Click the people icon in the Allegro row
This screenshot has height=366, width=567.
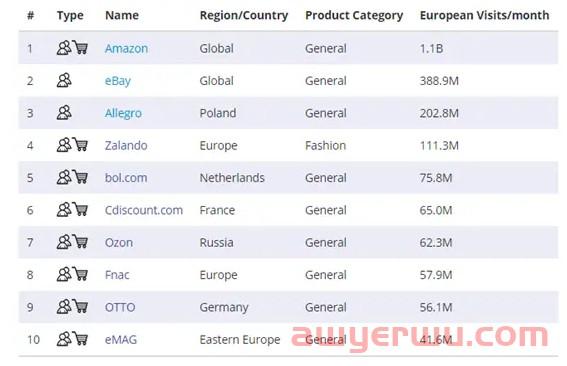pos(64,112)
